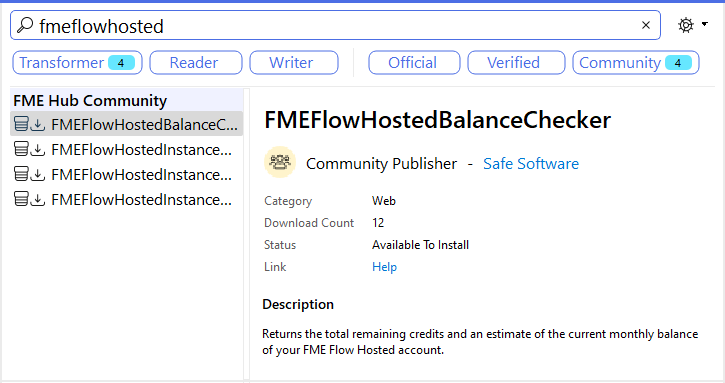Click the Available To Install status text
This screenshot has width=725, height=383.
[420, 245]
